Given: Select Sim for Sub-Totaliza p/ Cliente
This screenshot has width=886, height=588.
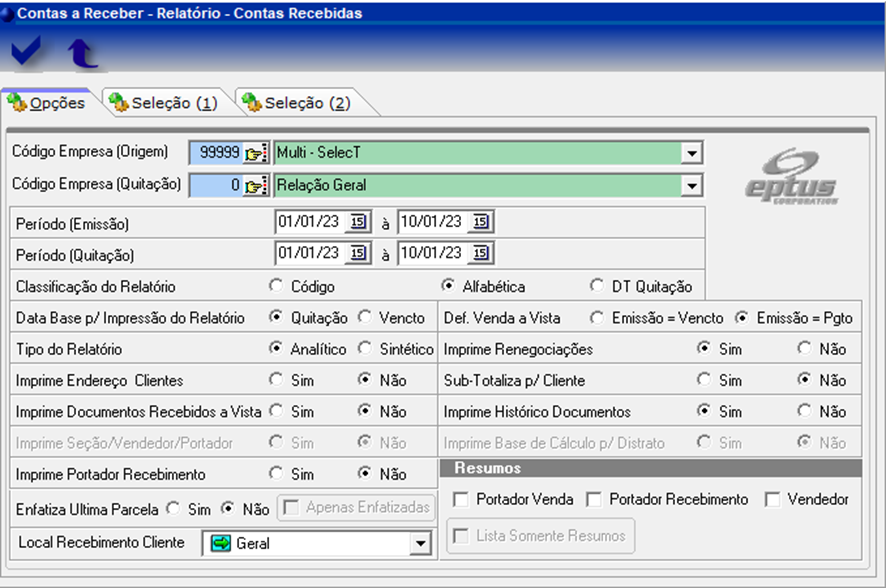Looking at the screenshot, I should 704,380.
